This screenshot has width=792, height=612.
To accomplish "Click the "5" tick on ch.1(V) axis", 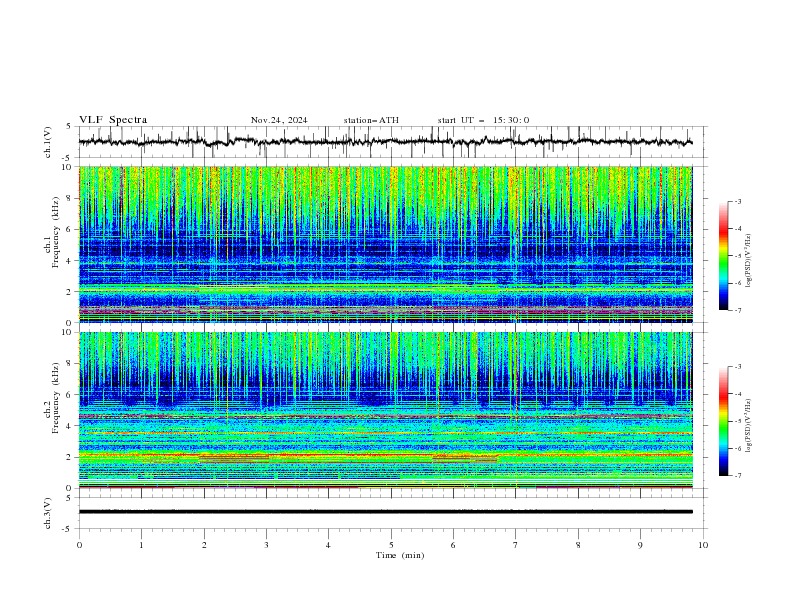I will (70, 126).
